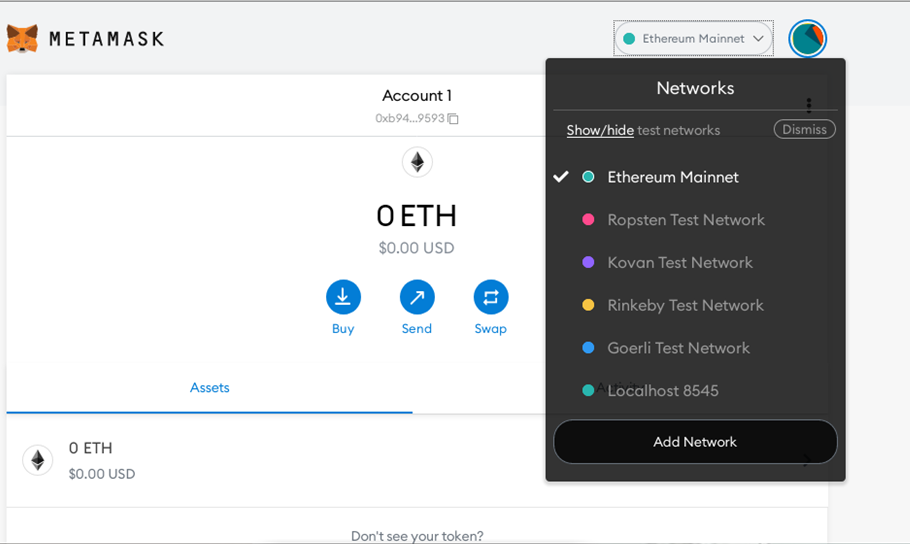Select Rinkeby Test Network
The image size is (910, 544).
(695, 305)
